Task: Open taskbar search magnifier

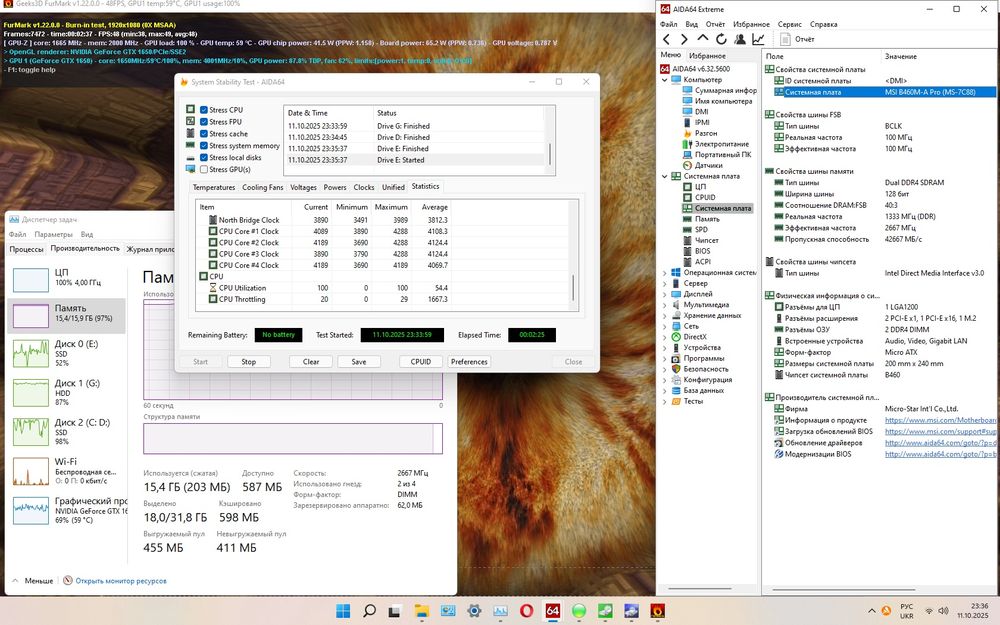Action: pos(369,611)
